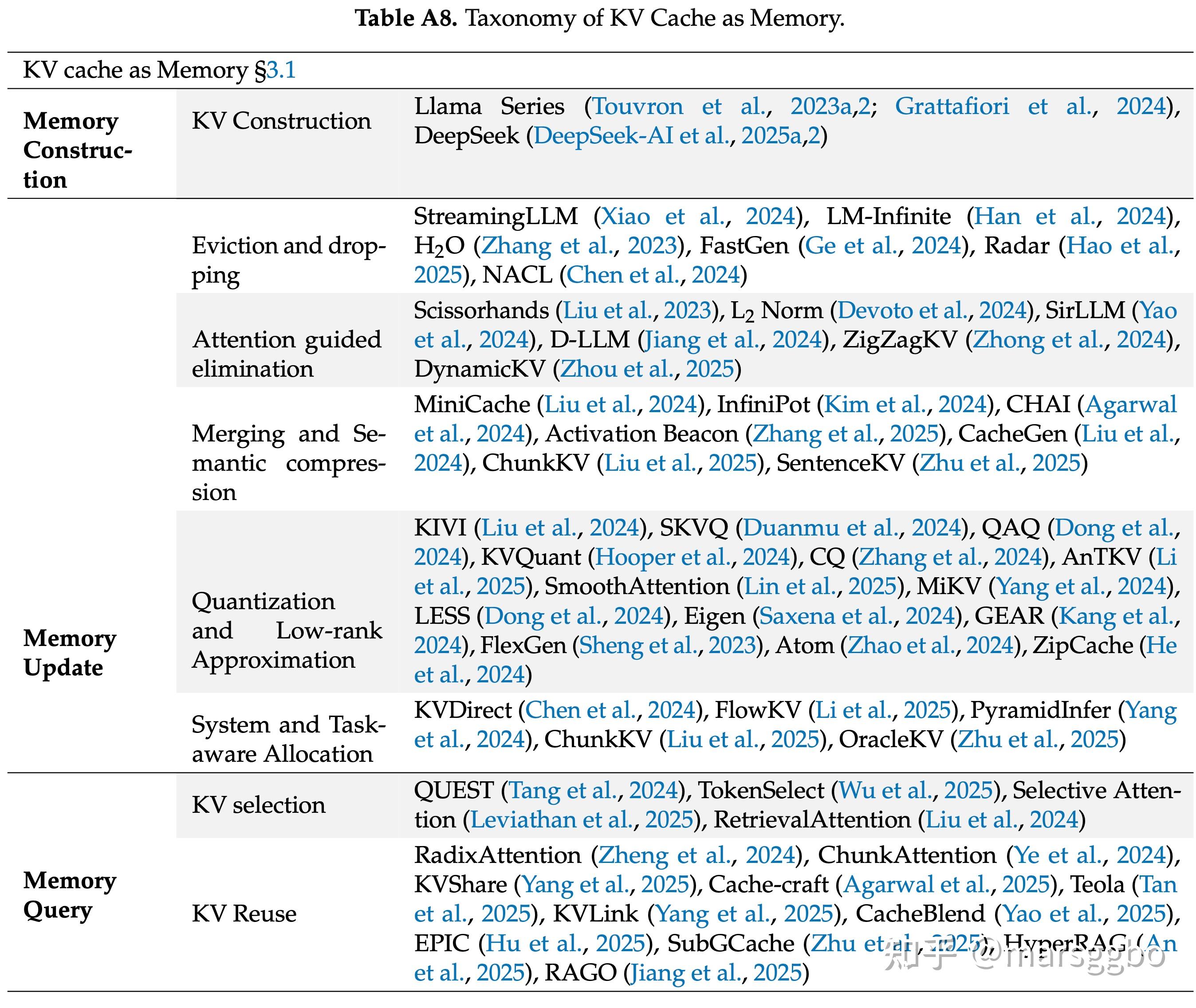Click the 'Memory Query' row heading
This screenshot has height=1008, width=1196.
pos(70,895)
